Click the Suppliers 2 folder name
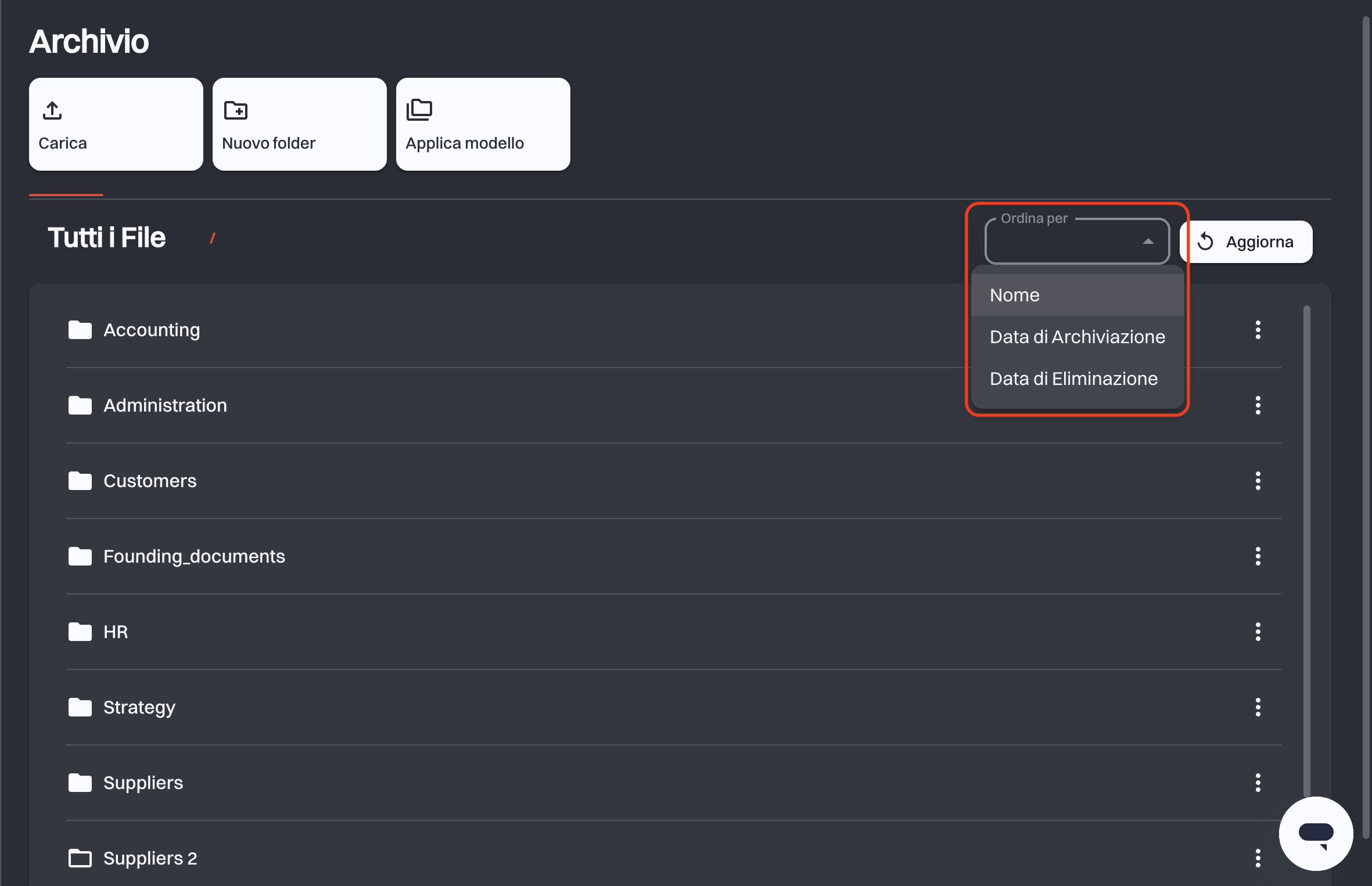Screen dimensions: 1372x886 [x=150, y=858]
